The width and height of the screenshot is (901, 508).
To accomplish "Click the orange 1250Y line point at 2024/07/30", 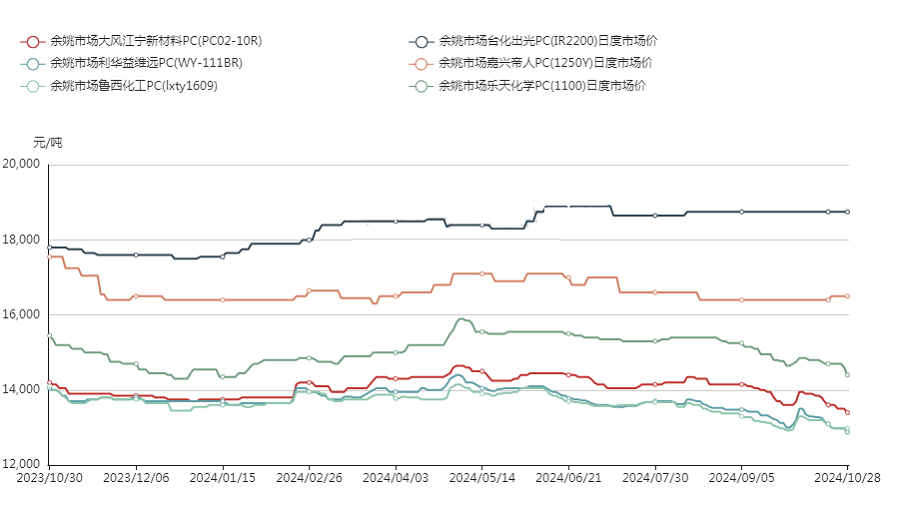I will (x=655, y=292).
